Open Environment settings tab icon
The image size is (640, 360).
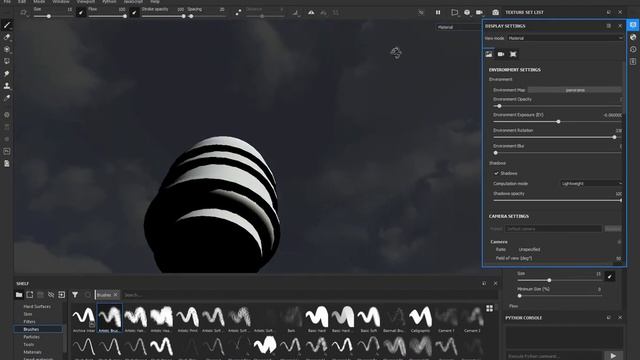[x=489, y=54]
